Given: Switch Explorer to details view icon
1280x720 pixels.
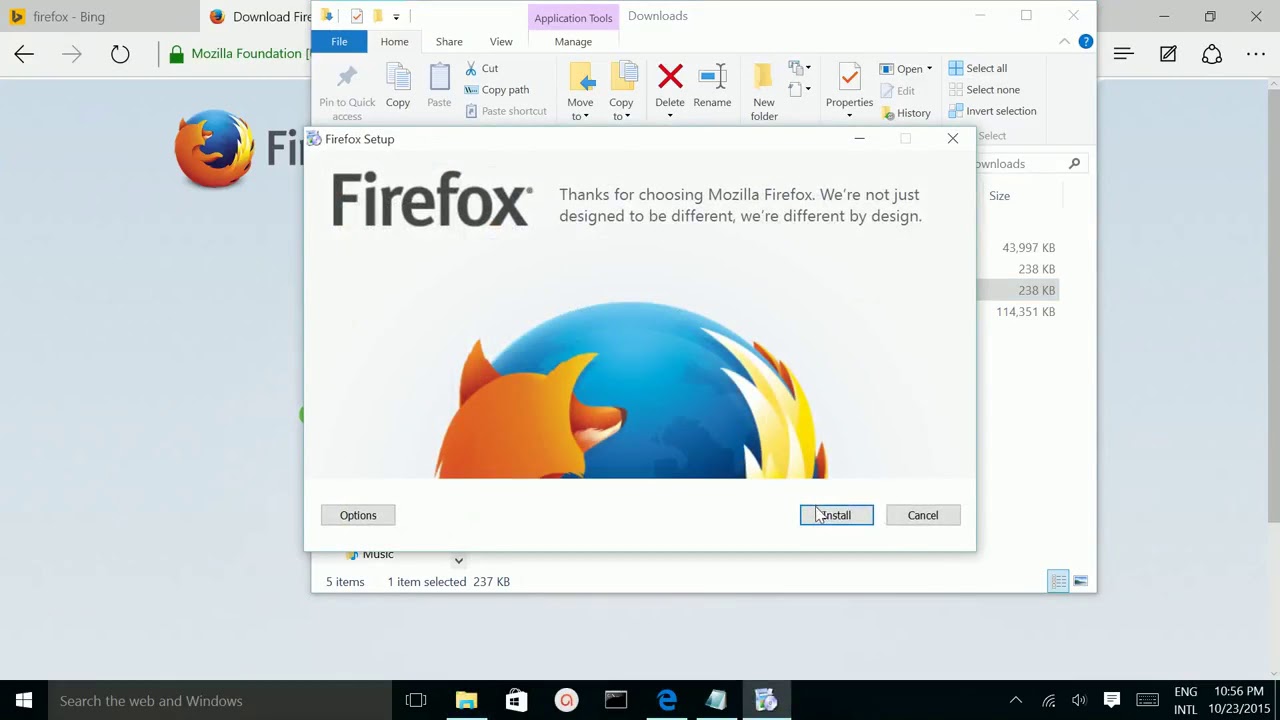Looking at the screenshot, I should [x=1059, y=581].
